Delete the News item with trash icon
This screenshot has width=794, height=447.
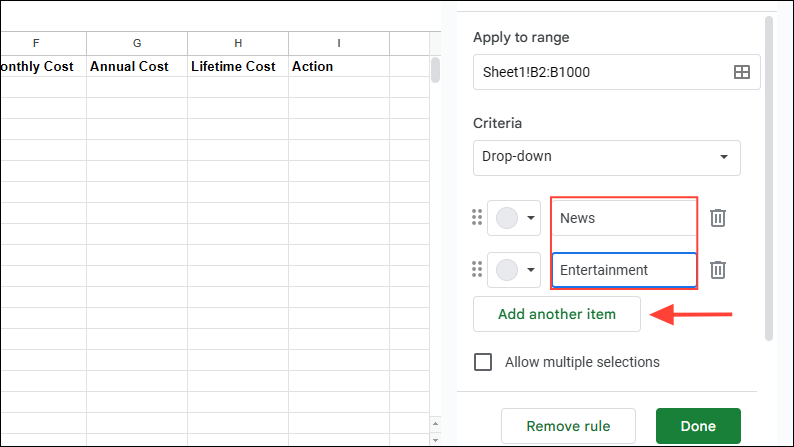(x=718, y=218)
